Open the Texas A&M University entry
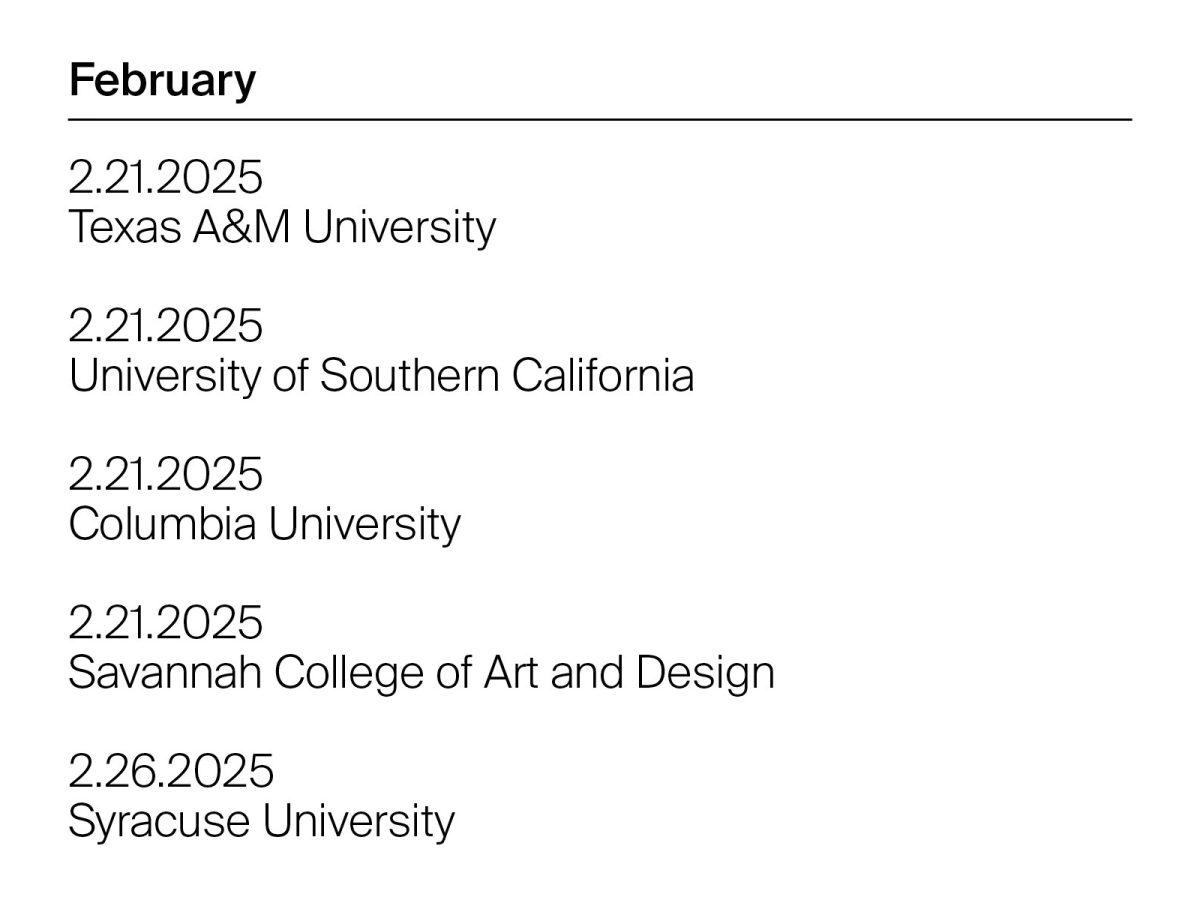 [281, 227]
